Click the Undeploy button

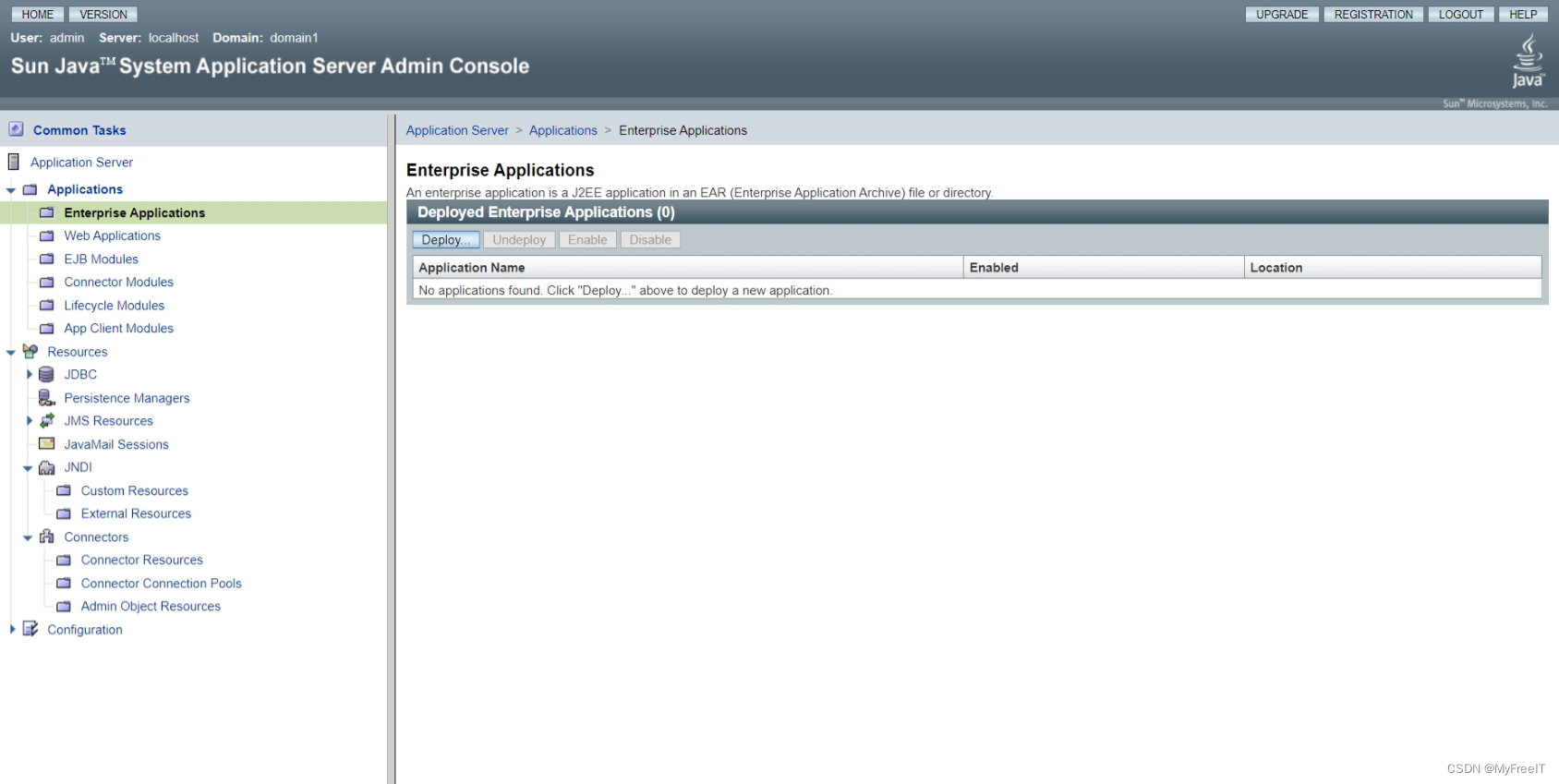click(x=519, y=240)
